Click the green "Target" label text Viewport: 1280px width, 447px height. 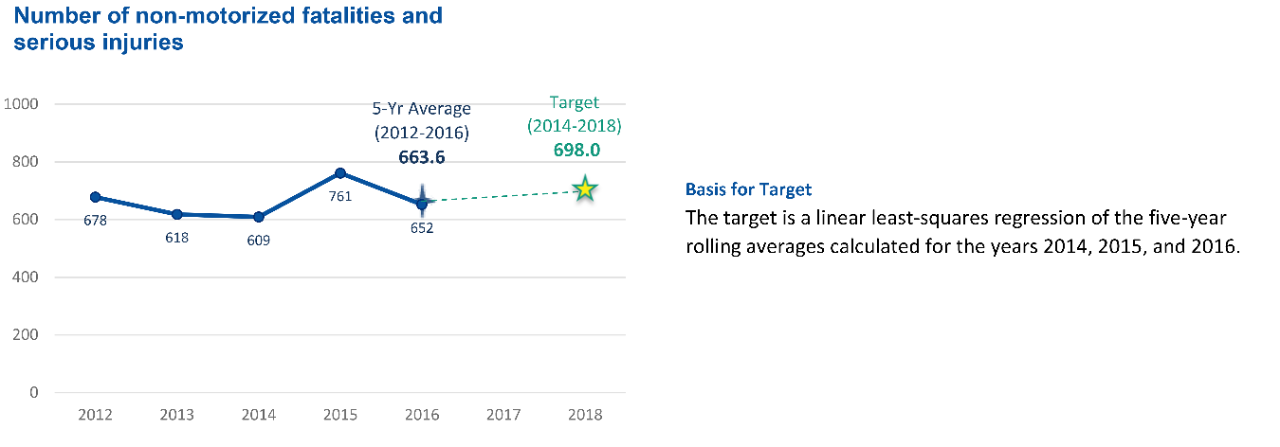coord(574,102)
